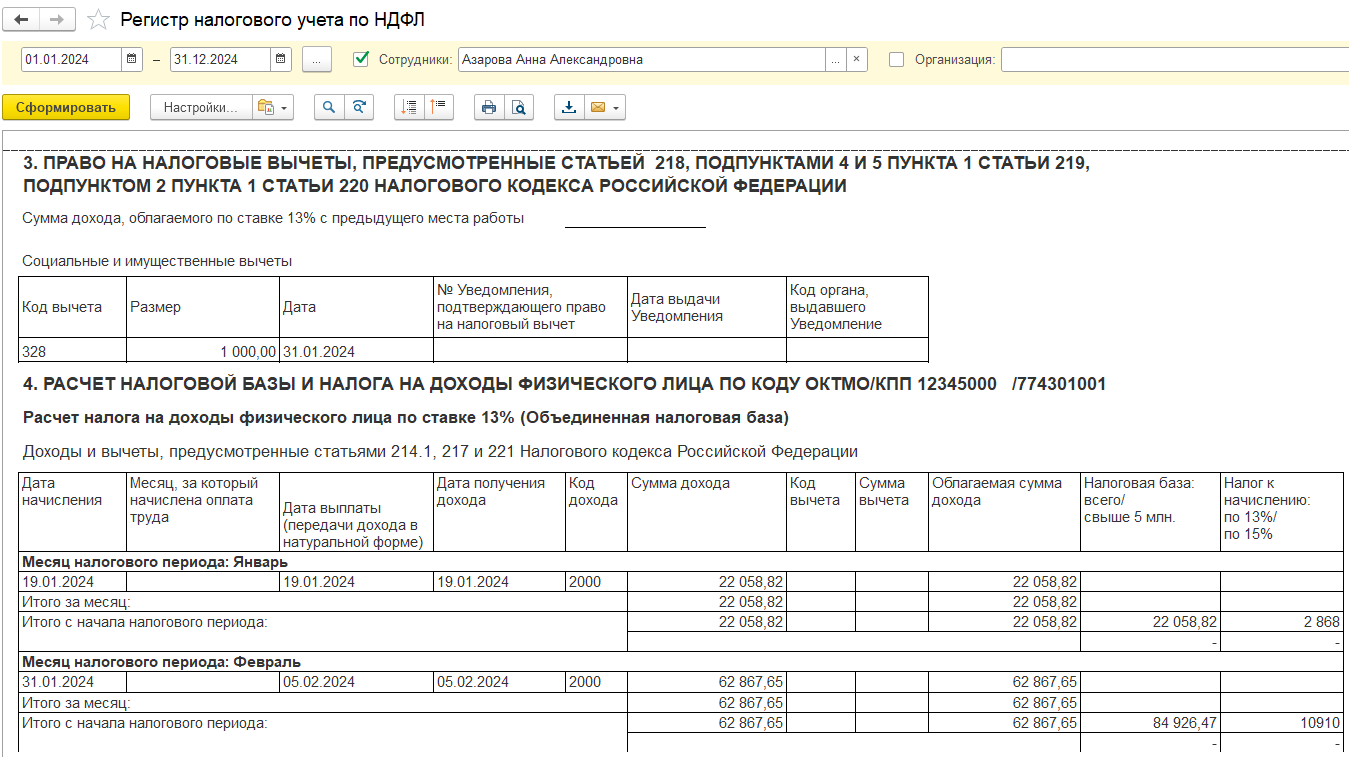Open employee selection list ellipsis button

[x=836, y=60]
